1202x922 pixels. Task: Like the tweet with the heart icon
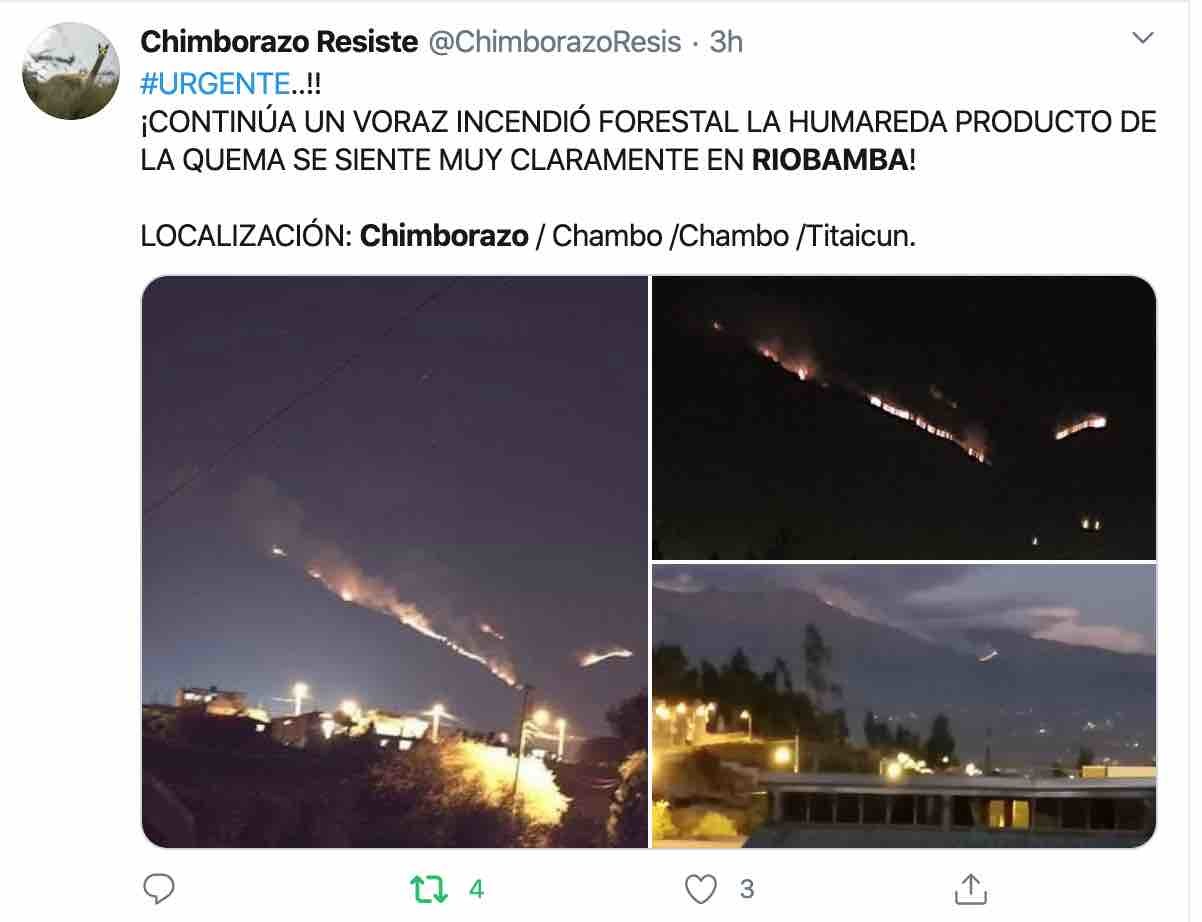point(703,889)
